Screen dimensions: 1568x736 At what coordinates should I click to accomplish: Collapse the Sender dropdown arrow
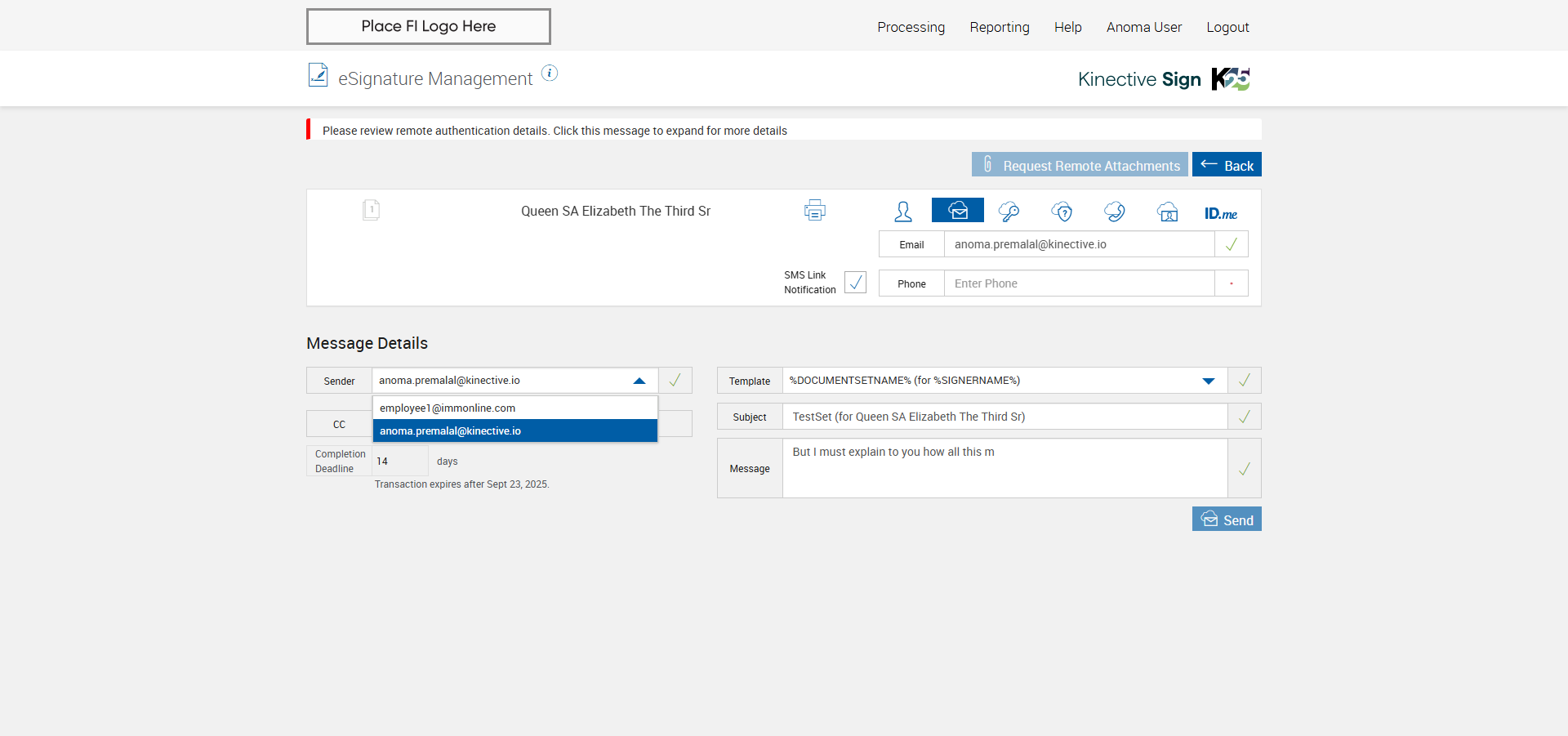pyautogui.click(x=639, y=381)
